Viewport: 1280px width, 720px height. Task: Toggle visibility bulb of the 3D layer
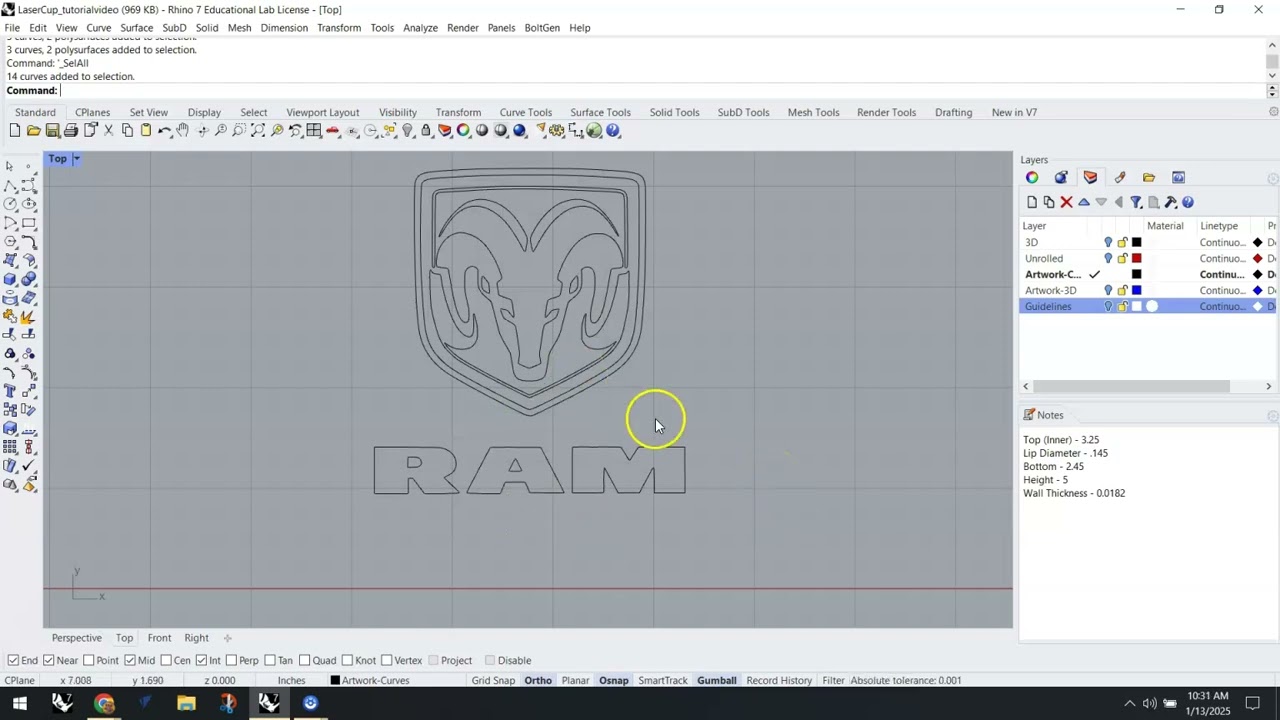[x=1108, y=242]
